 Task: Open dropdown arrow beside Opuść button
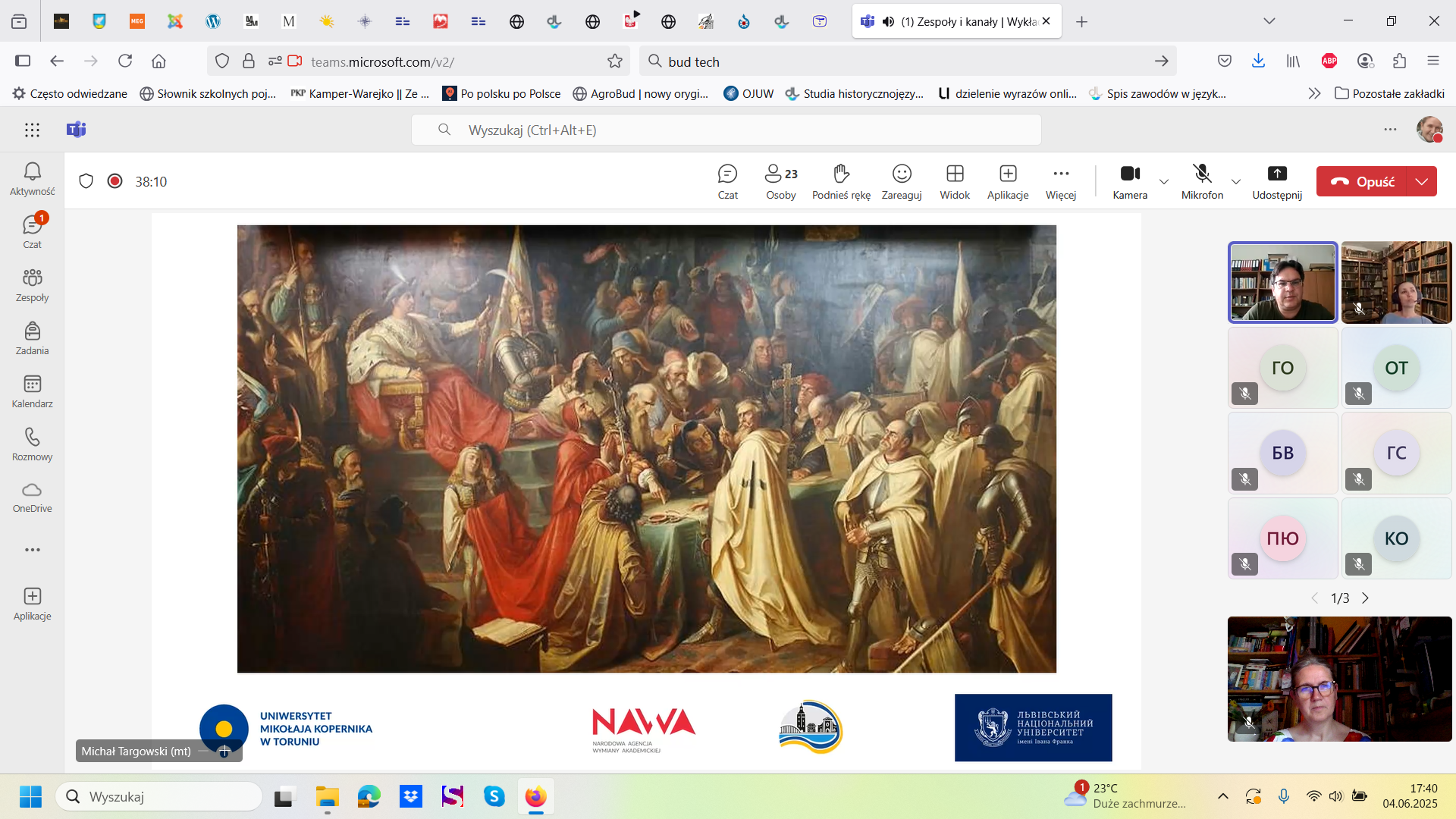pyautogui.click(x=1422, y=182)
